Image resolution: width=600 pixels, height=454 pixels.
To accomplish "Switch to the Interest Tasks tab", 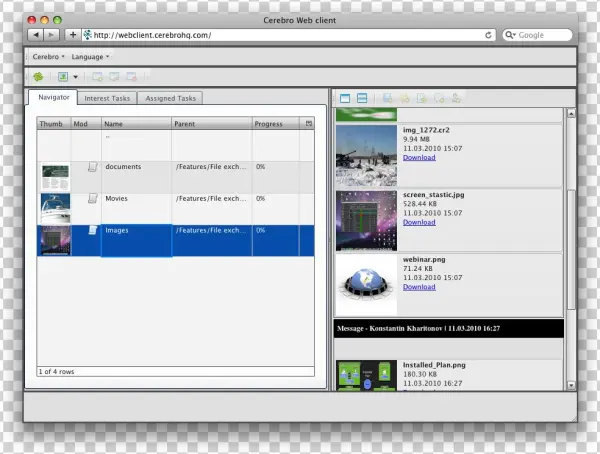I will [107, 98].
